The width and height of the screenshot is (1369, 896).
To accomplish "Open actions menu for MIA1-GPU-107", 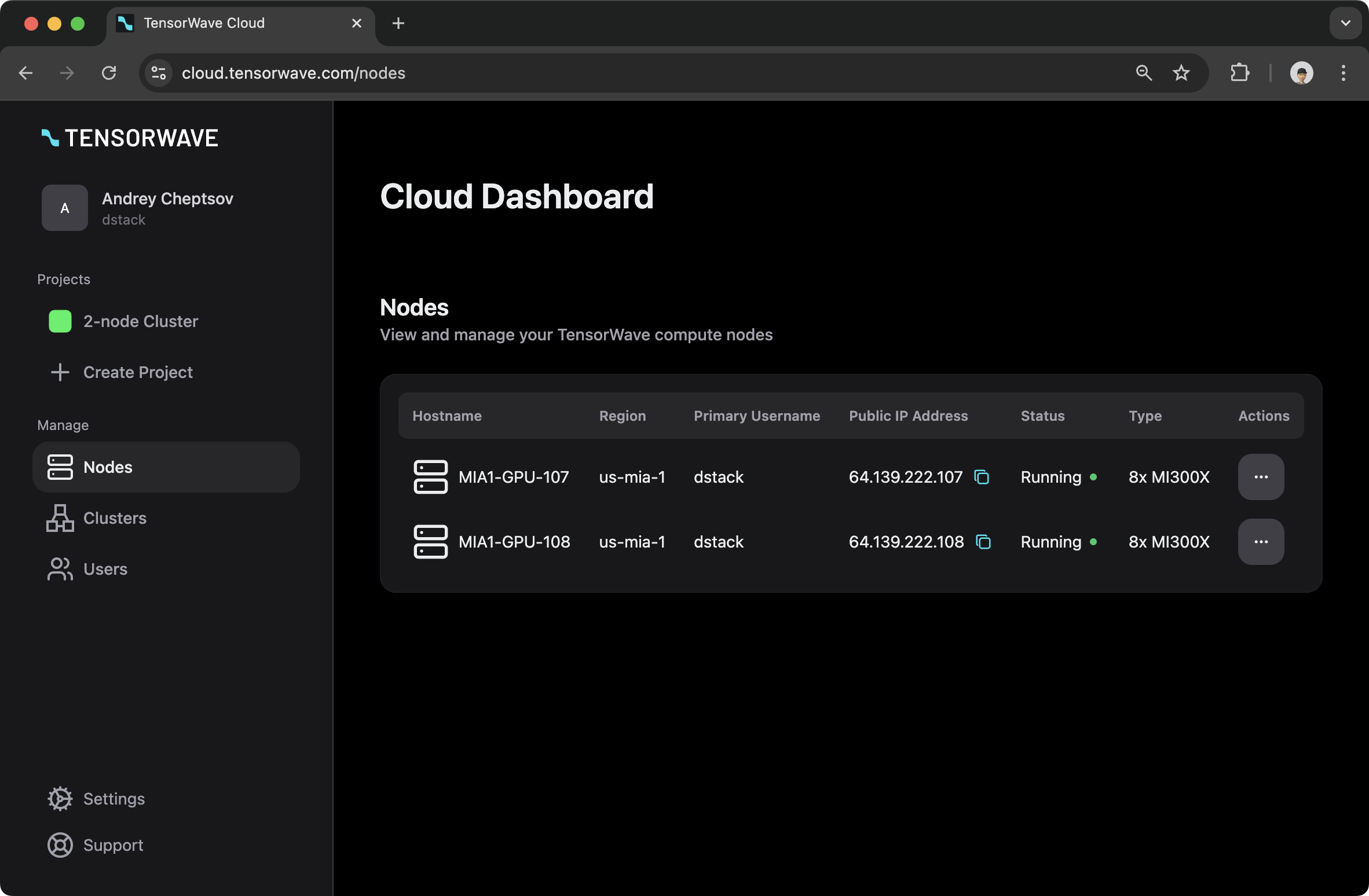I will (x=1261, y=477).
